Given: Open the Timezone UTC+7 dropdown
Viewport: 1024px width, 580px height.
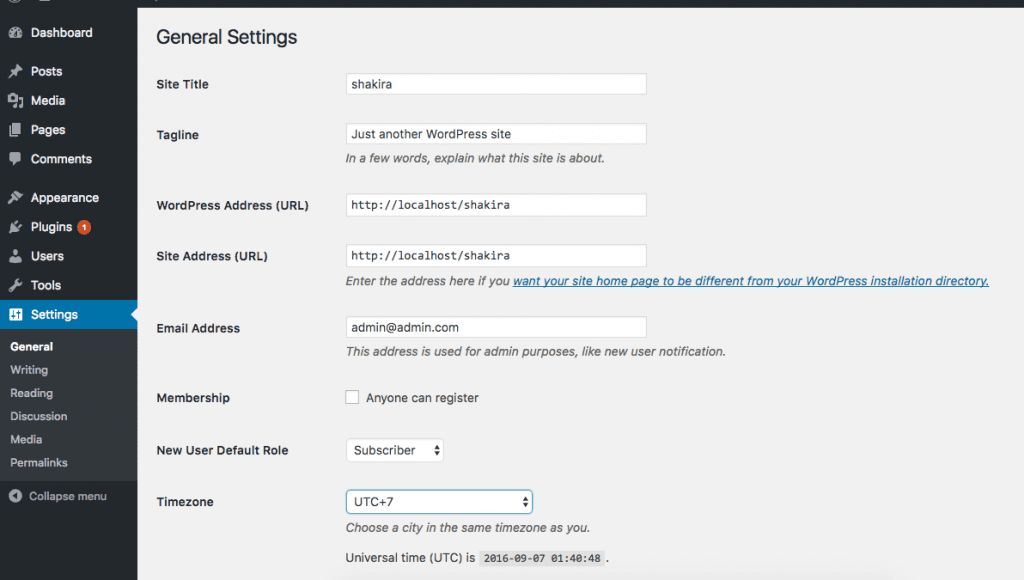Looking at the screenshot, I should pos(439,501).
